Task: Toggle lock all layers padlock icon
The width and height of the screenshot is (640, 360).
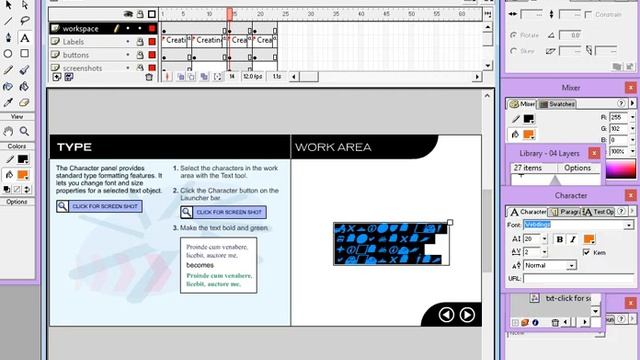Action: 140,14
